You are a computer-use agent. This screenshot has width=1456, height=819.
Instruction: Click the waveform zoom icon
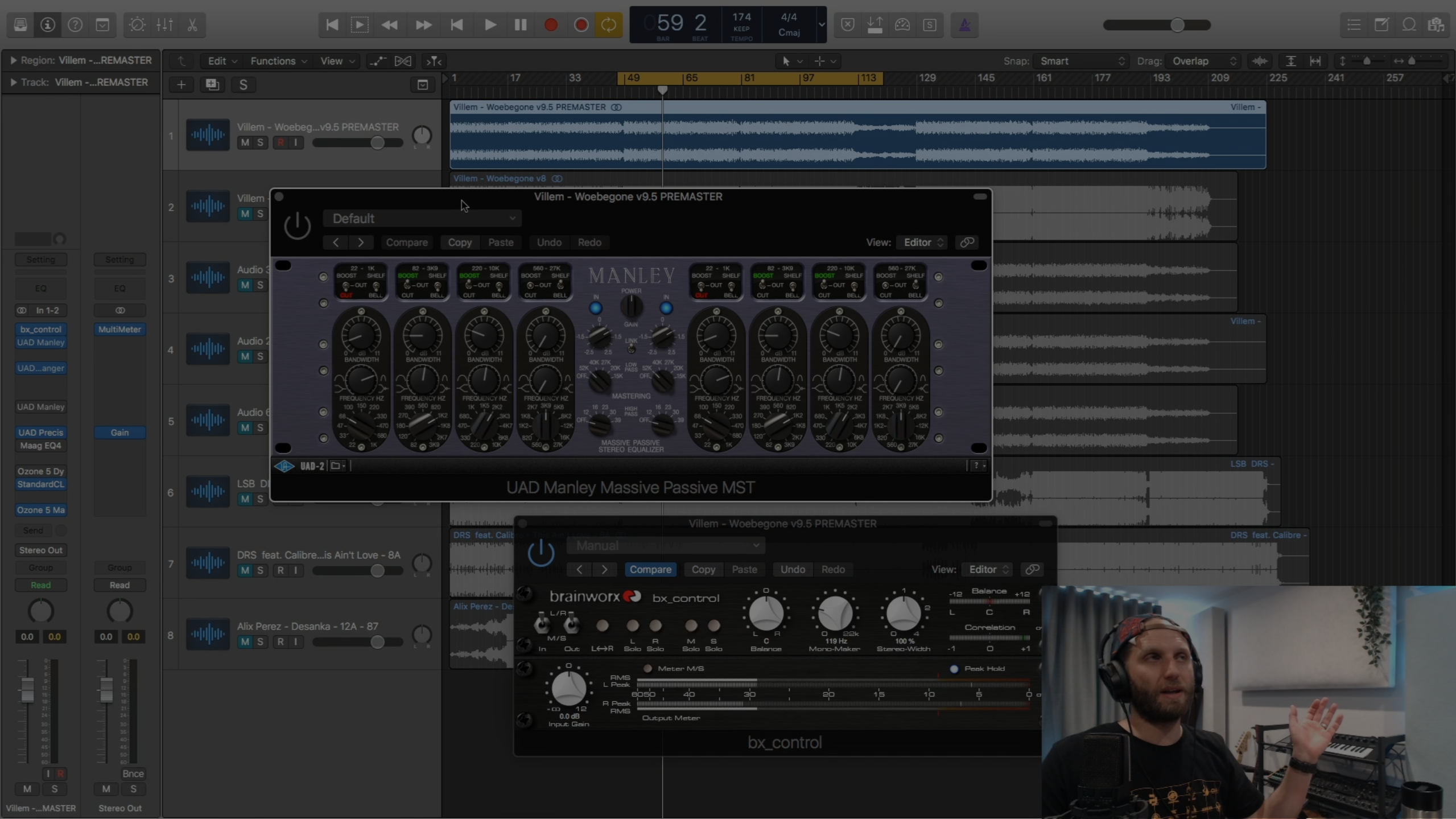tap(1260, 61)
